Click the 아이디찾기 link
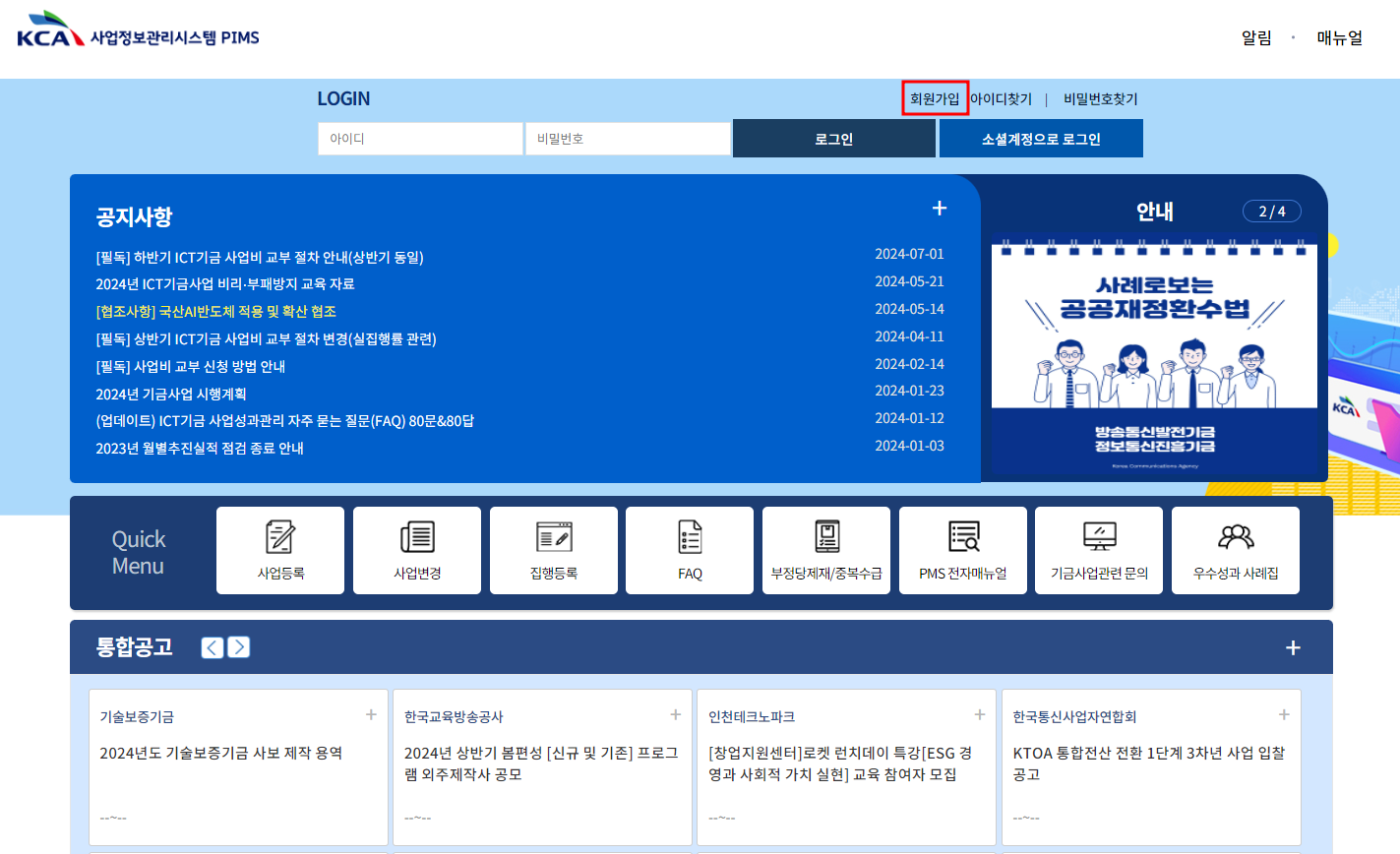Viewport: 1400px width, 854px height. pyautogui.click(x=1001, y=98)
